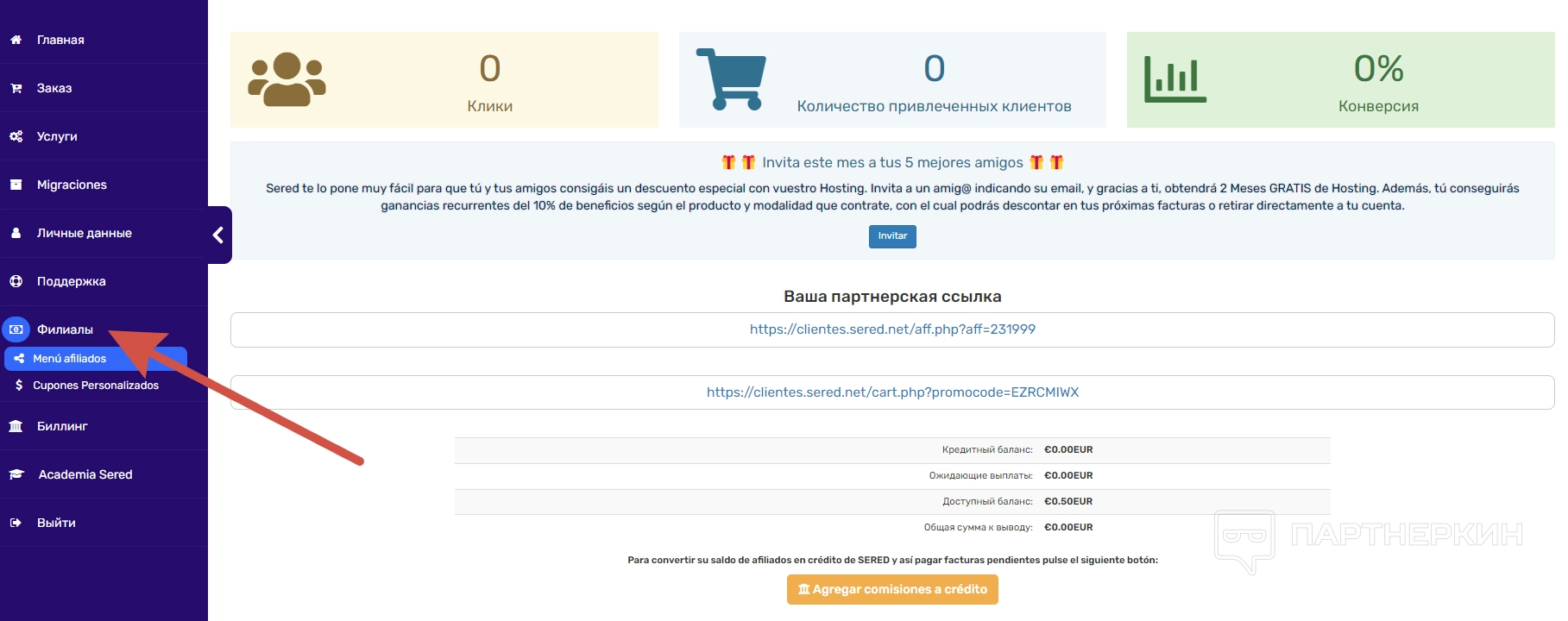Click the user icon beside Личные данные
Image resolution: width=1568 pixels, height=621 pixels.
click(x=16, y=233)
